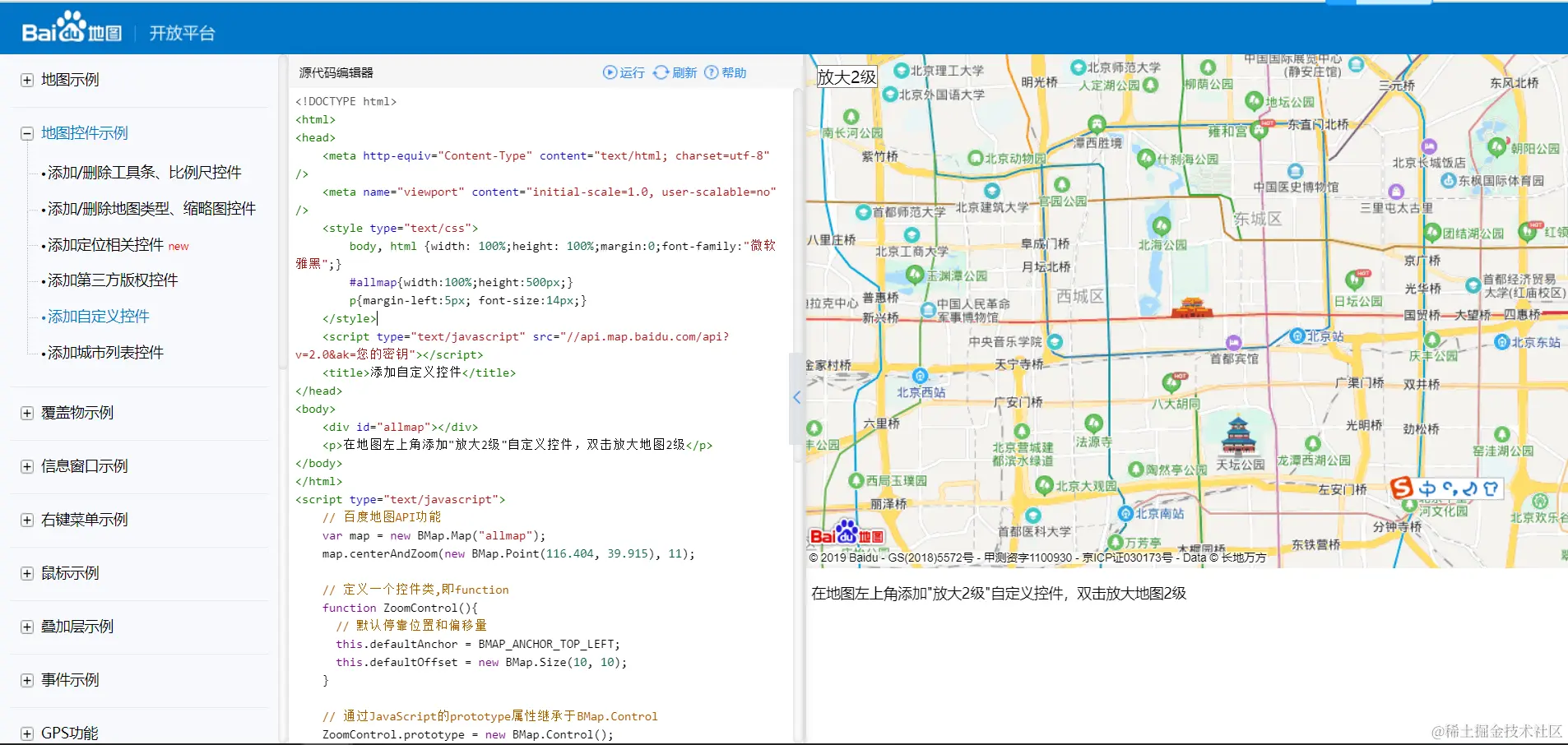Expand the GPS功能 section

(x=27, y=733)
